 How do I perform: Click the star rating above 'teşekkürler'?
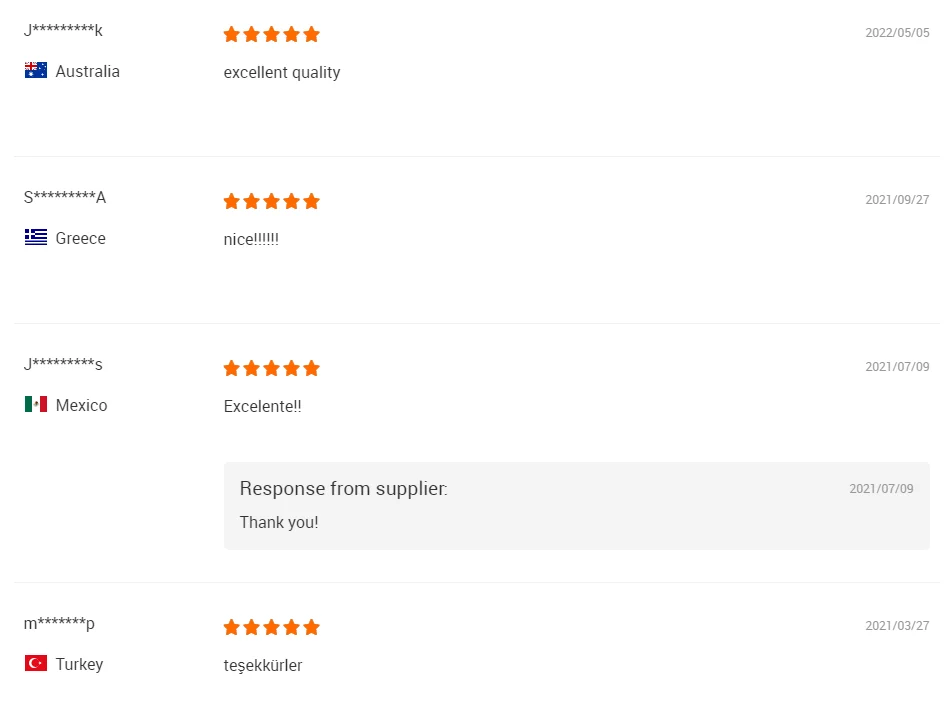[271, 628]
